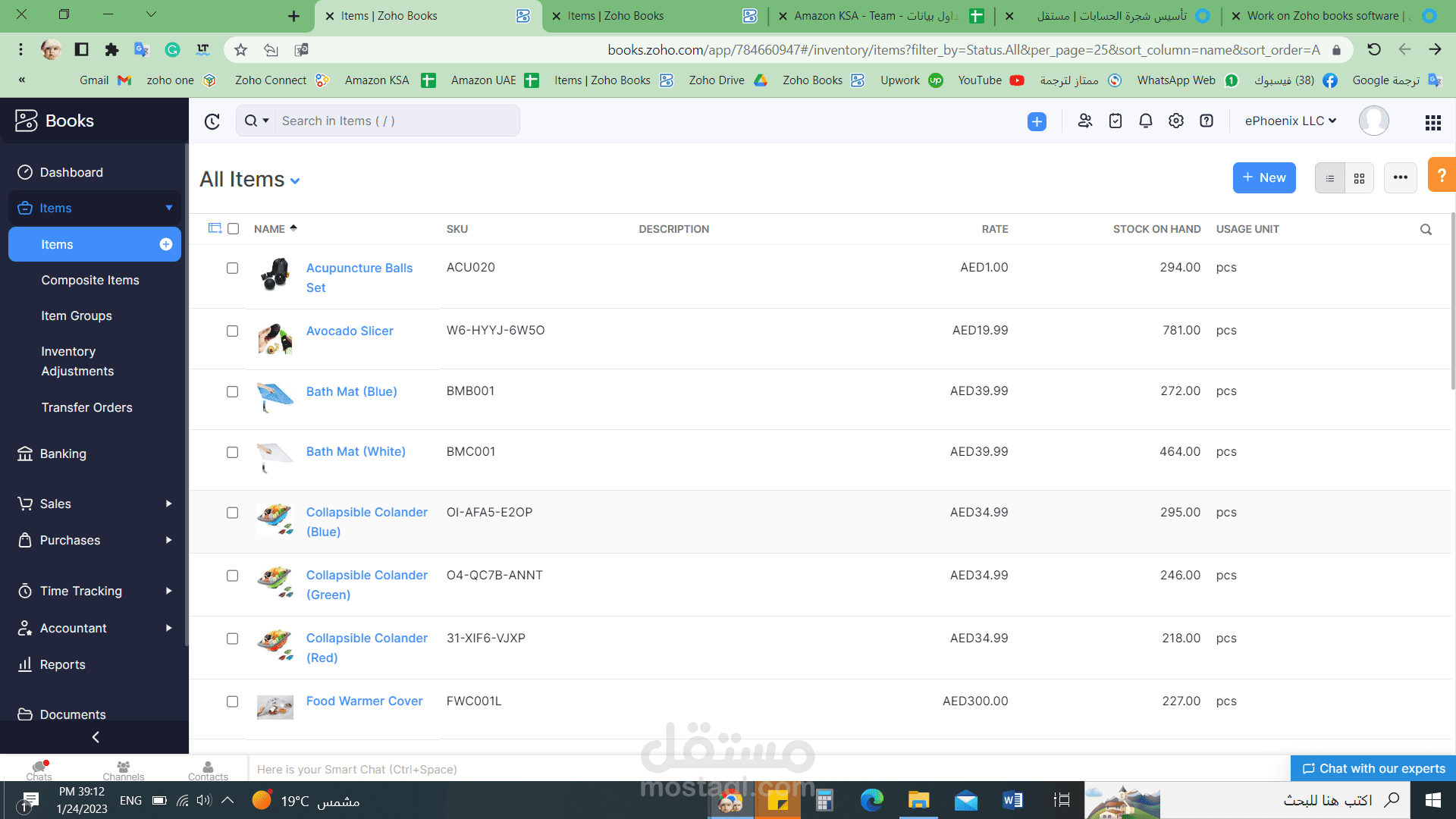Open the Food Warmer Cover item link
This screenshot has height=819, width=1456.
tap(364, 701)
